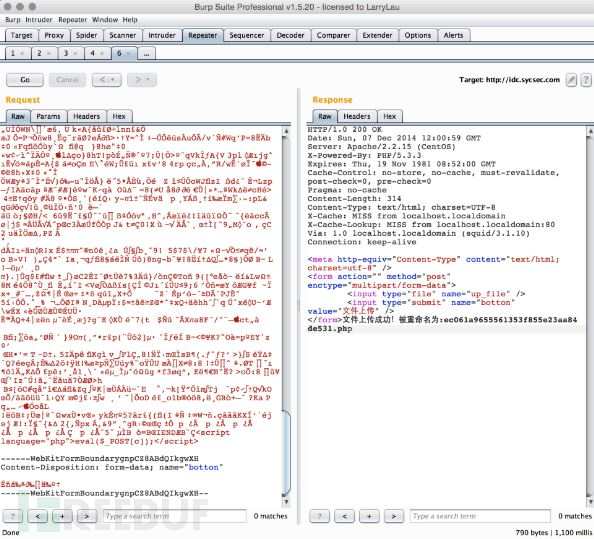
Task: Click the "de531.php" filename in response
Action: pos(330,329)
